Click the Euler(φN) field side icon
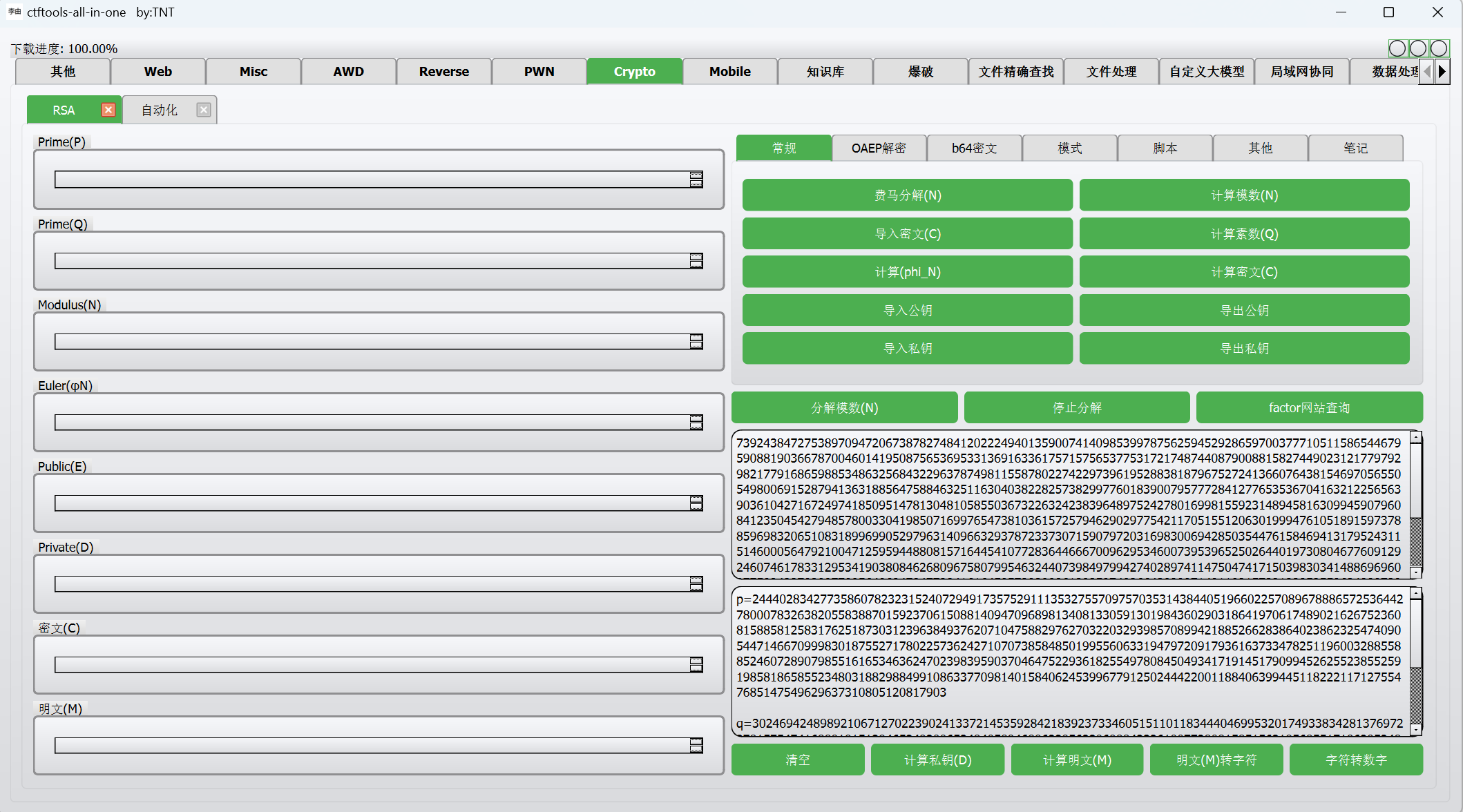Viewport: 1463px width, 812px height. [x=696, y=422]
